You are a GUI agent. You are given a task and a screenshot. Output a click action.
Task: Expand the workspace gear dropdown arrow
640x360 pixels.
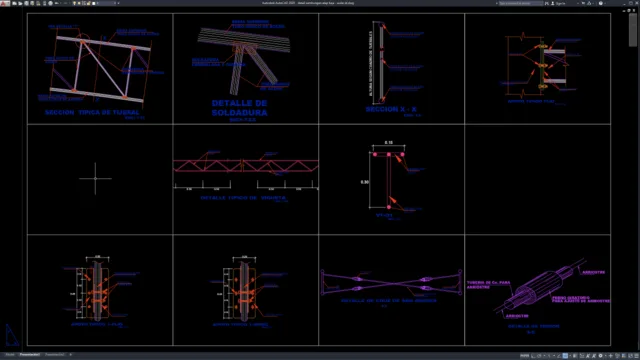pyautogui.click(x=606, y=356)
